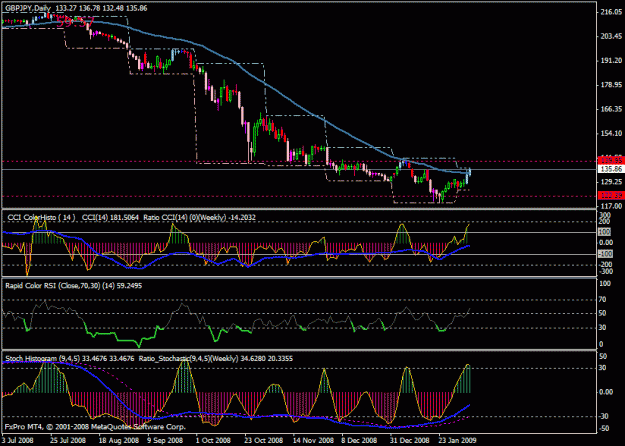Select the 191.20 price axis label
The image size is (625, 446).
pyautogui.click(x=611, y=61)
